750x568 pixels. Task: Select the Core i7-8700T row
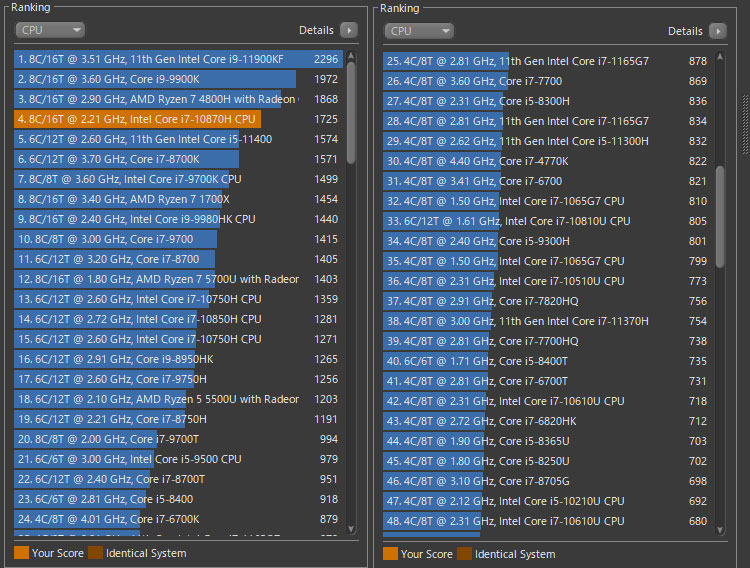(178, 479)
